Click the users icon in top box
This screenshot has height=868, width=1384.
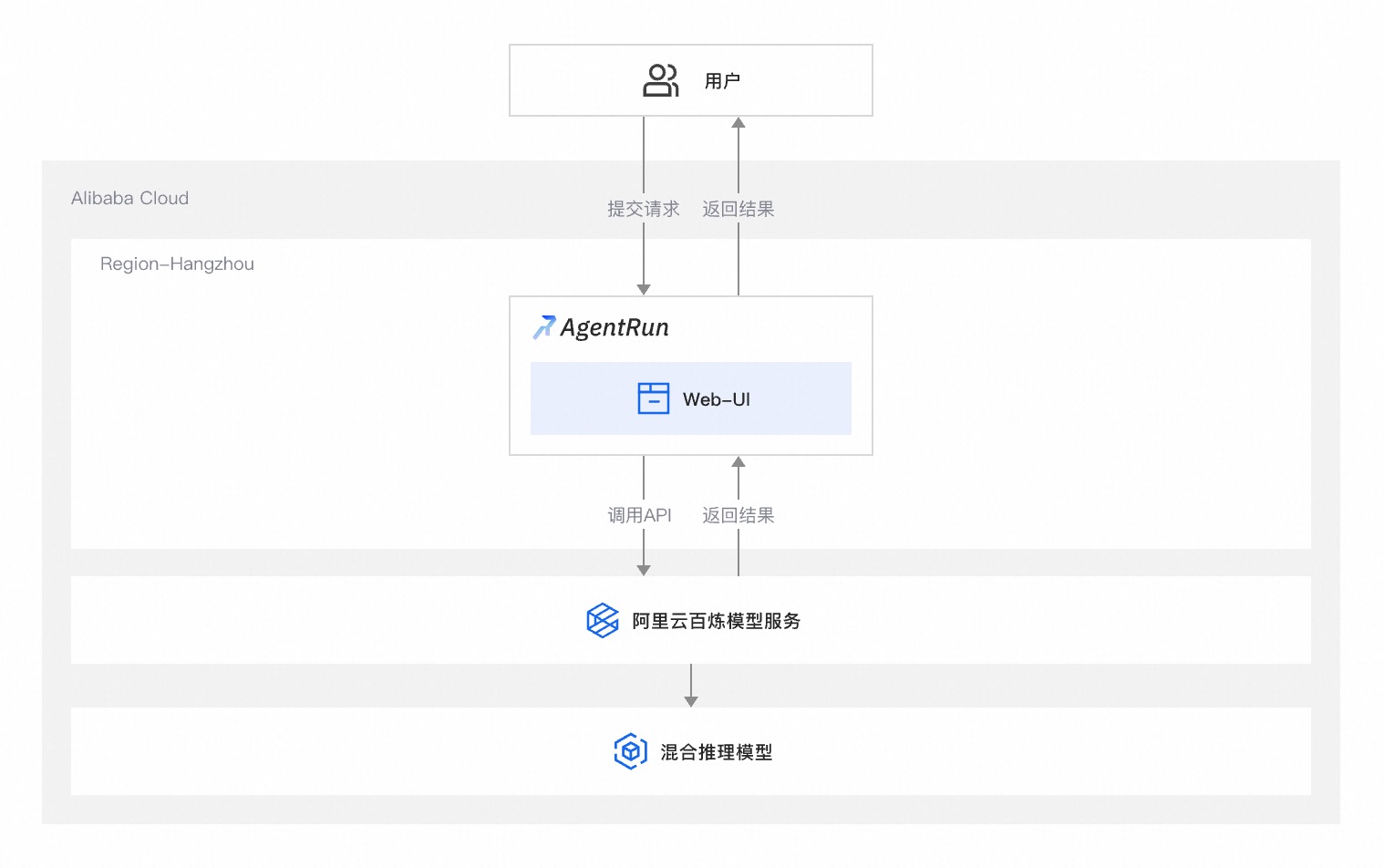point(661,80)
